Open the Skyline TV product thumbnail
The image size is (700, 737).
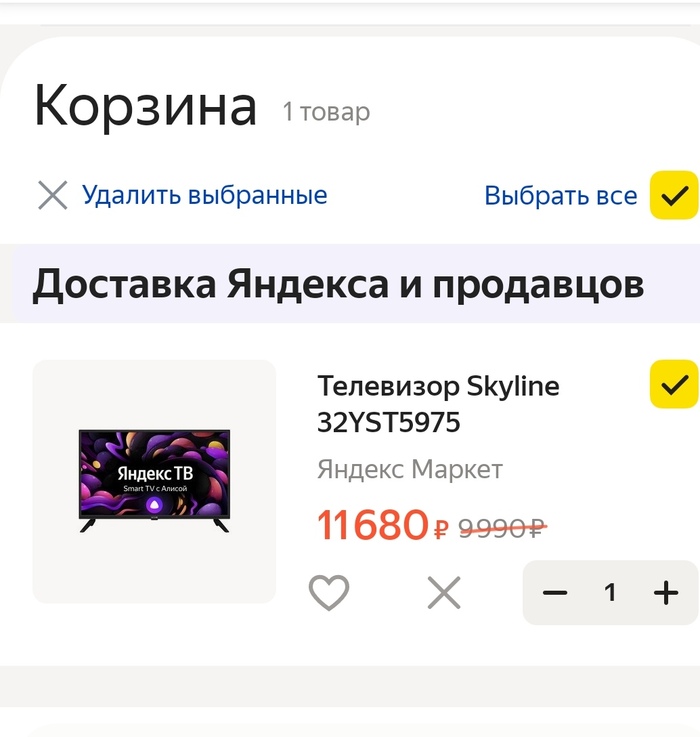(154, 481)
